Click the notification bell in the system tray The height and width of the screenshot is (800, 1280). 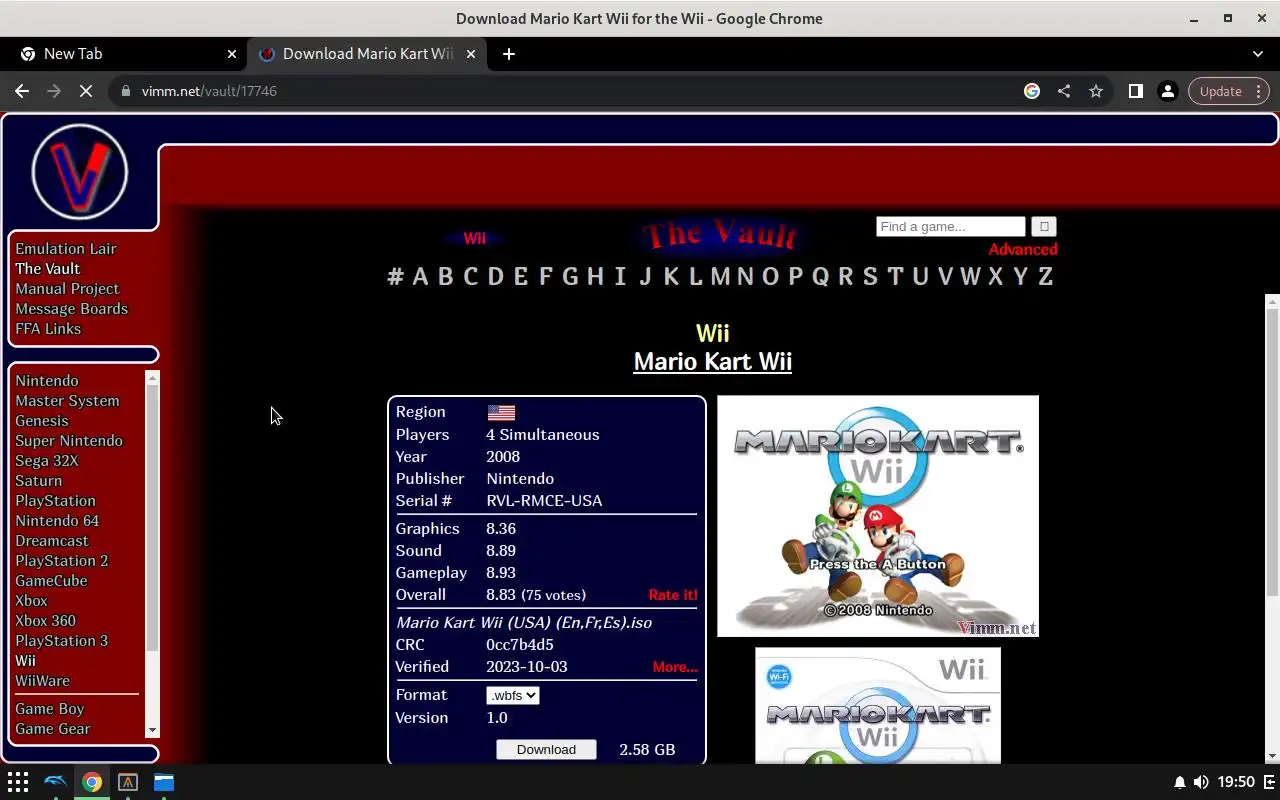(1179, 782)
